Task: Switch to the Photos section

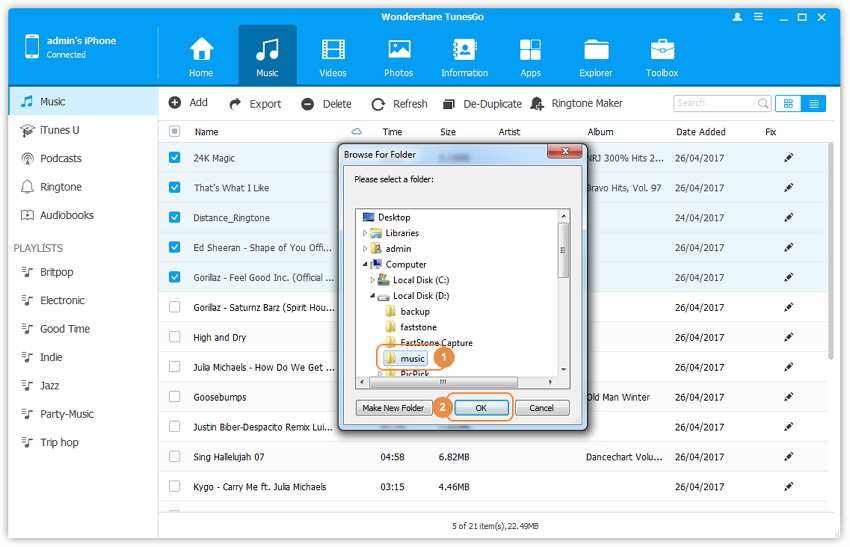Action: pos(398,50)
